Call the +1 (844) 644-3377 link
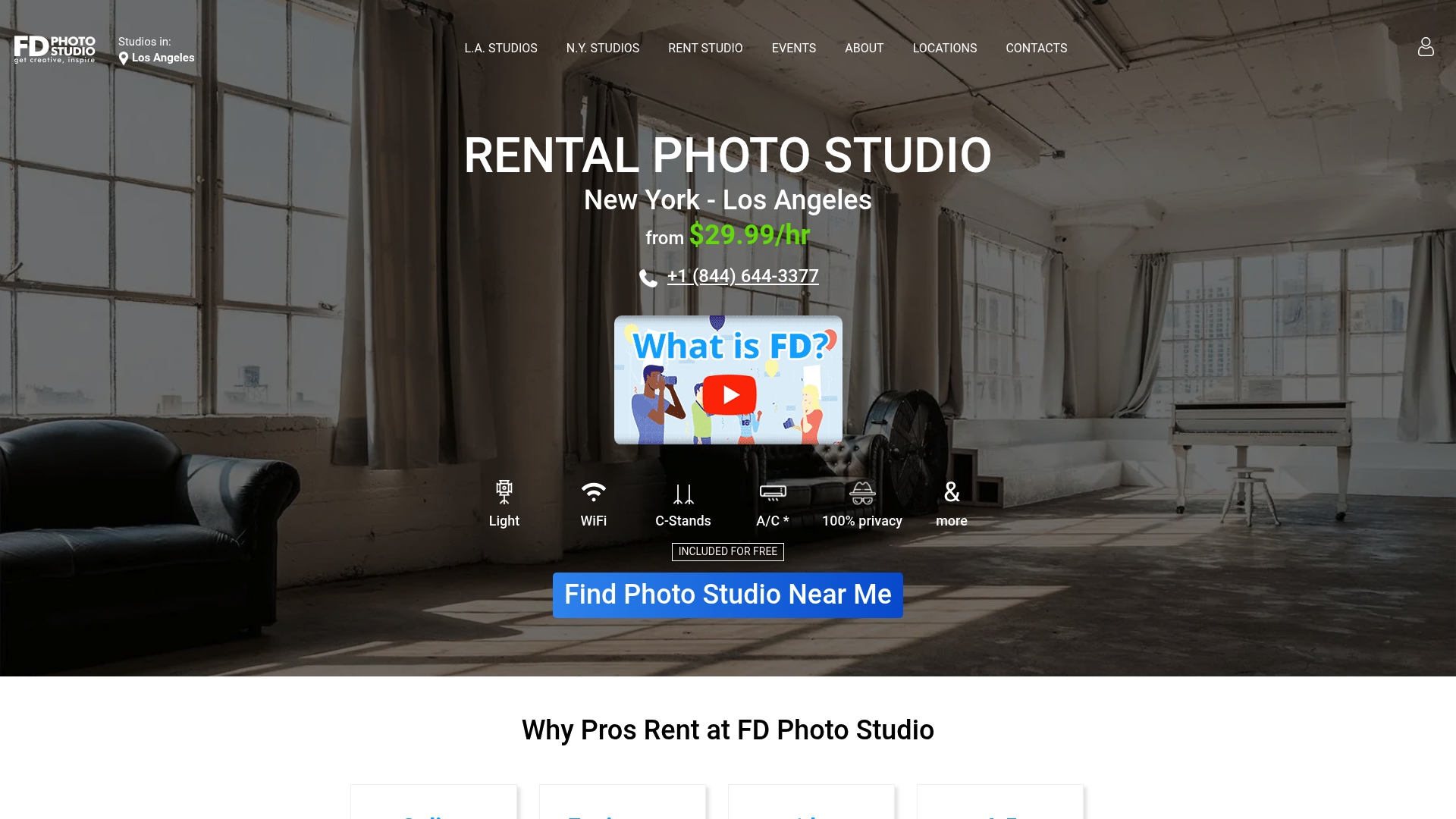Viewport: 1456px width, 819px height. click(742, 276)
